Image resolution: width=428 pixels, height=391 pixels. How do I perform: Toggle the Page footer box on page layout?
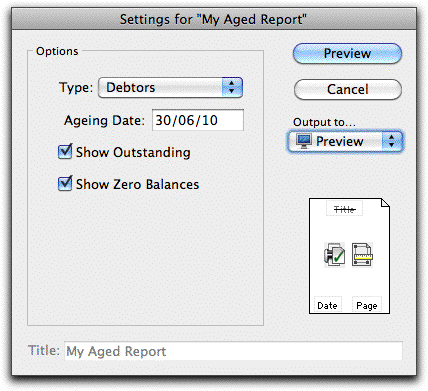367,305
